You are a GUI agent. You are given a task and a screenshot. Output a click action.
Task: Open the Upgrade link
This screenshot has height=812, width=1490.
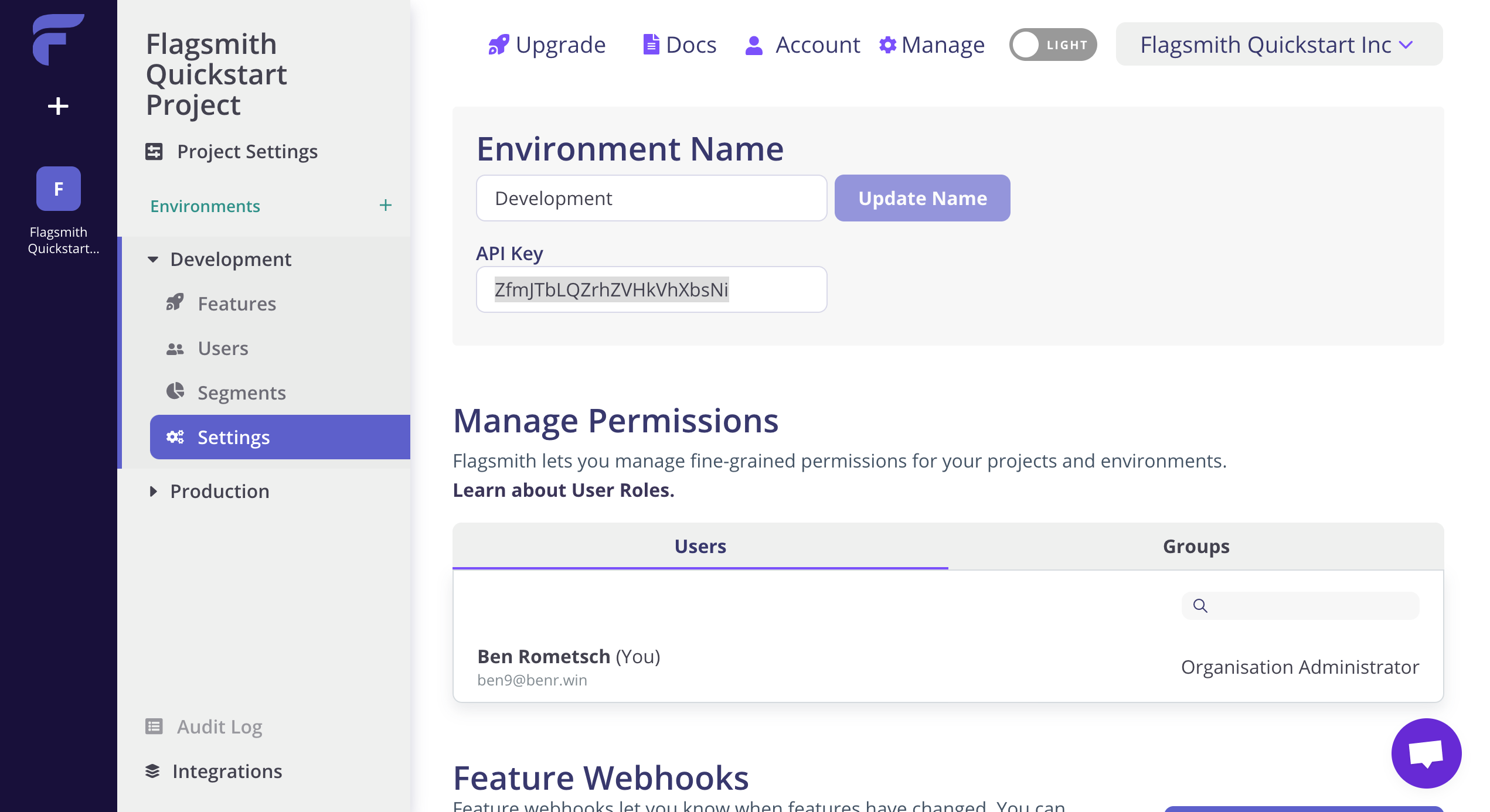click(x=560, y=45)
